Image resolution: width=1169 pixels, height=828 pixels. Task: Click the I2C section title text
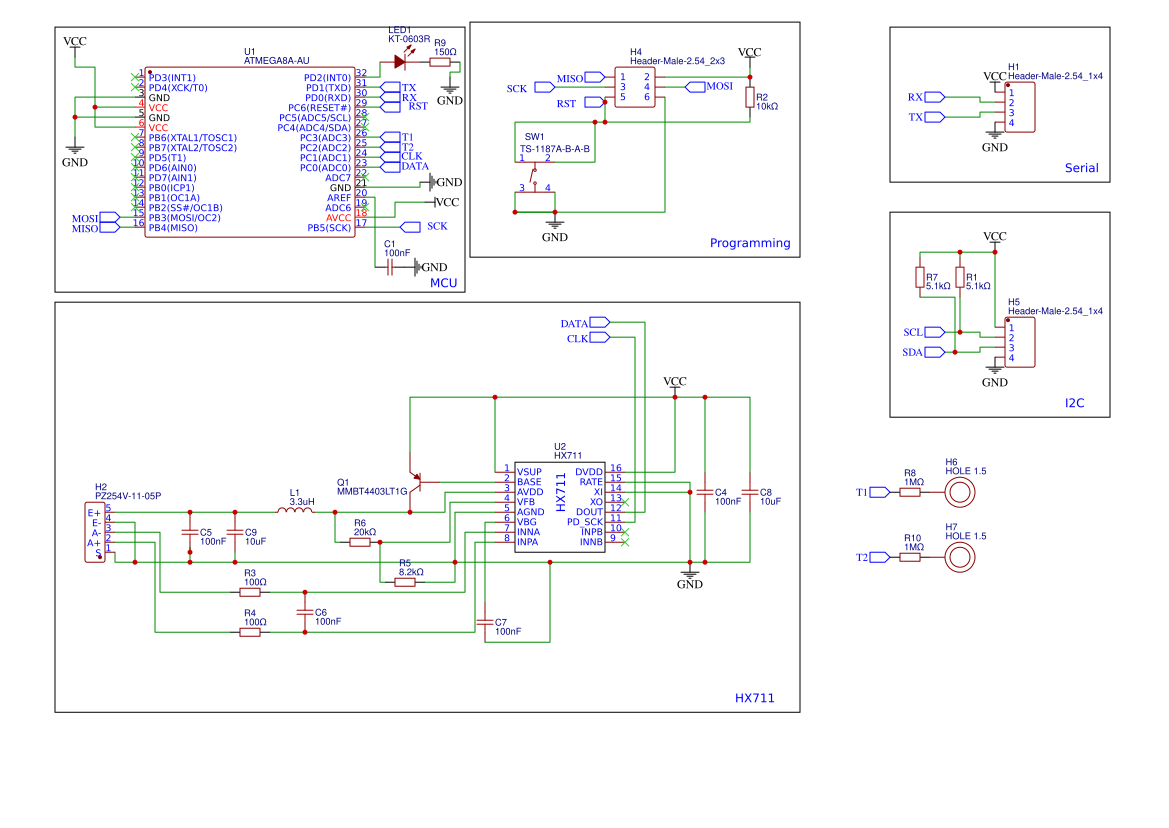coord(1076,404)
